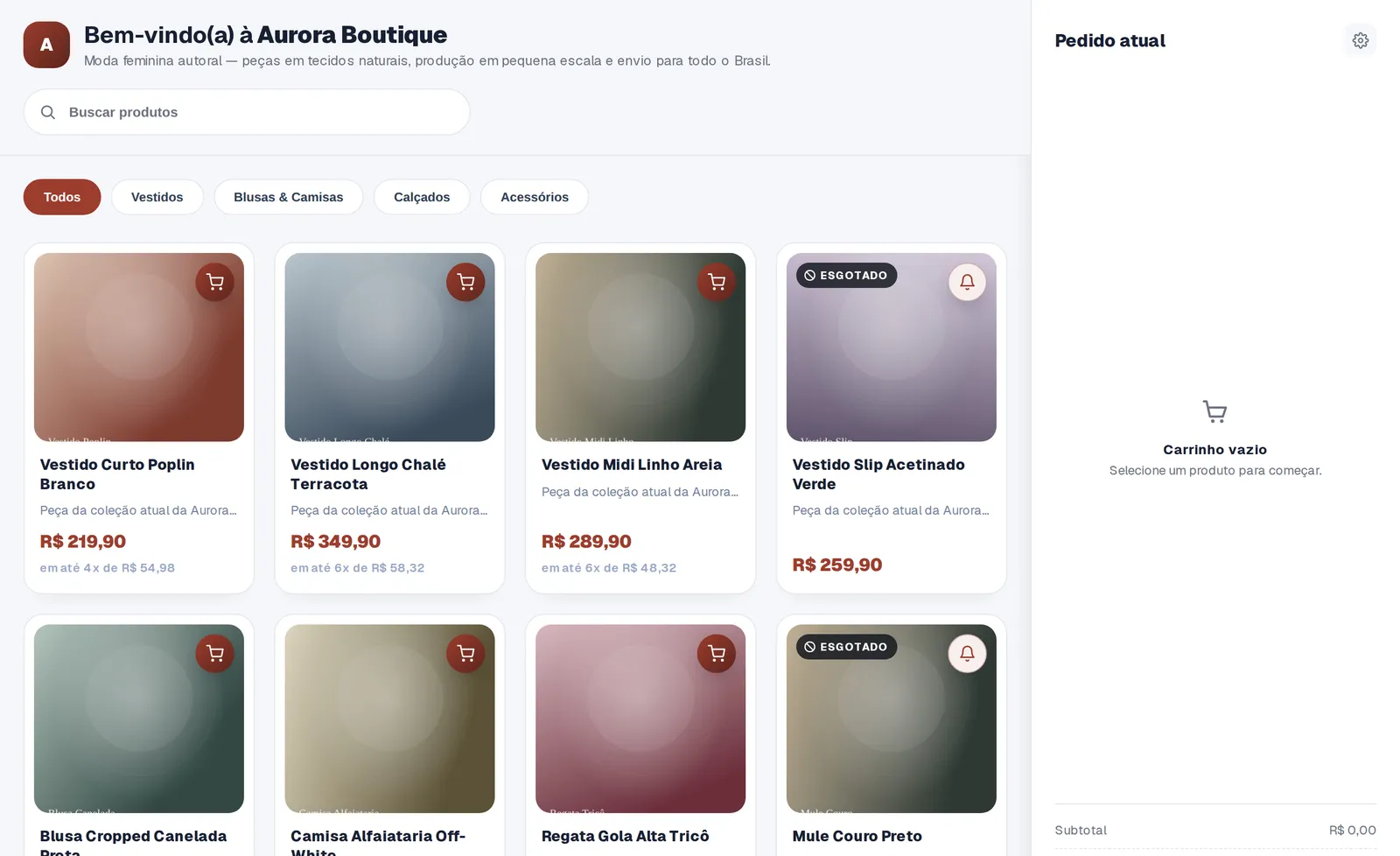Open the Acessórios category
The width and height of the screenshot is (1400, 856).
click(x=535, y=197)
